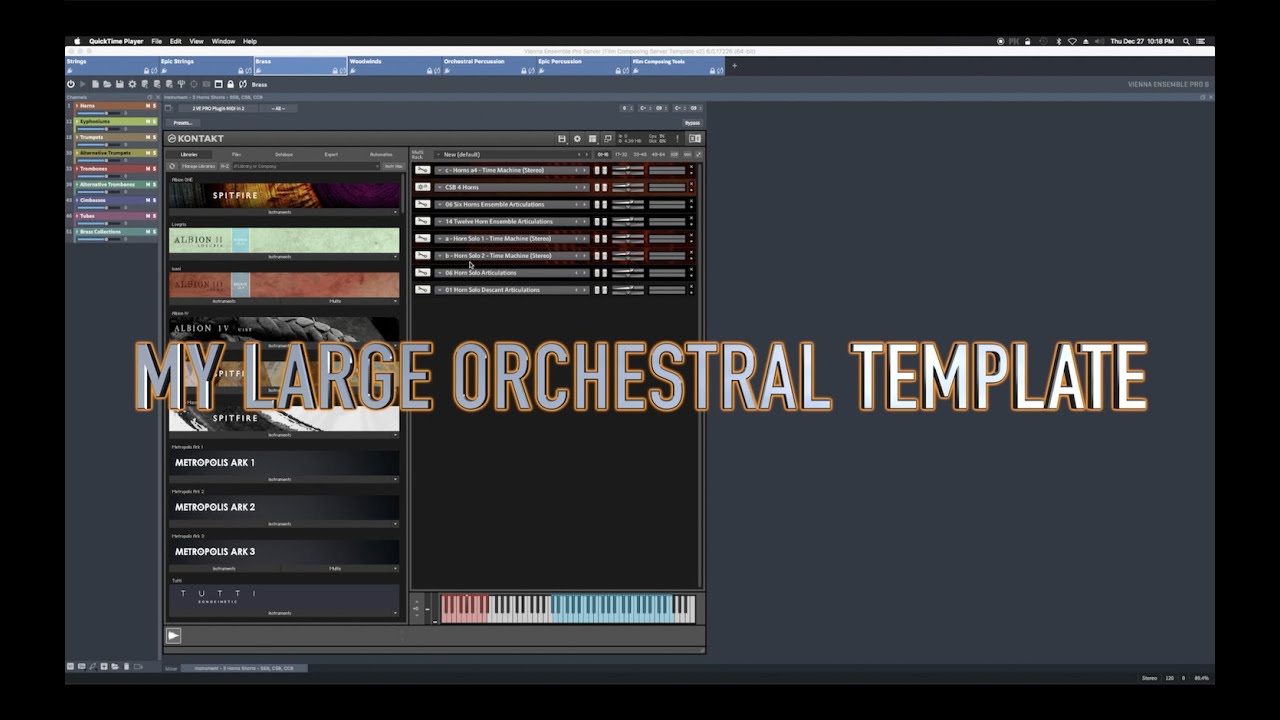Open the Kontakt Files tab
Viewport: 1280px width, 720px height.
pyautogui.click(x=236, y=154)
